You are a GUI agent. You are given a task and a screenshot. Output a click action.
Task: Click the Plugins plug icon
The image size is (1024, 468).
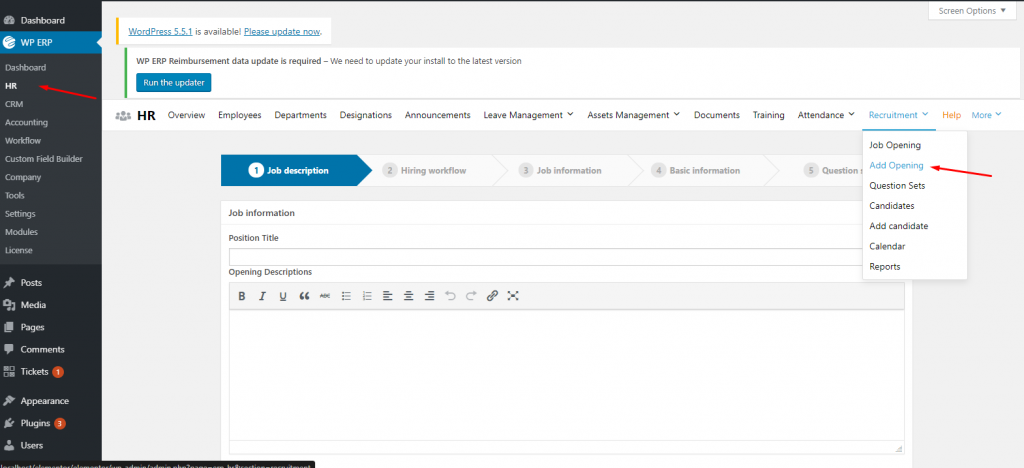coord(9,423)
